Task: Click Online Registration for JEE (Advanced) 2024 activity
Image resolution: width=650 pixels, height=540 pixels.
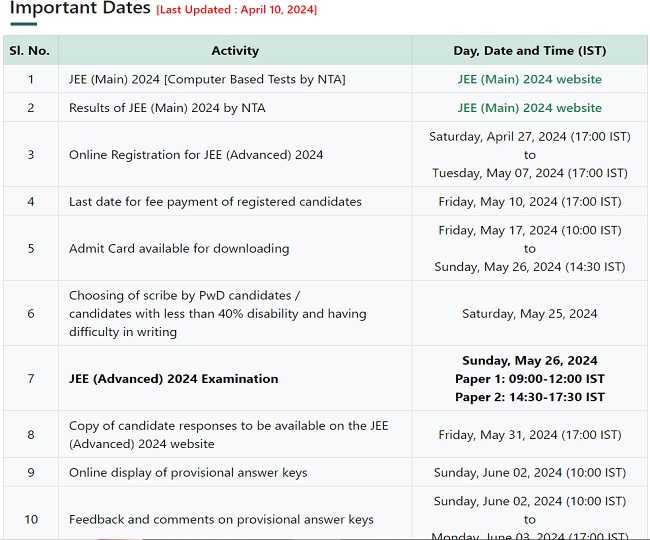Action: 196,155
